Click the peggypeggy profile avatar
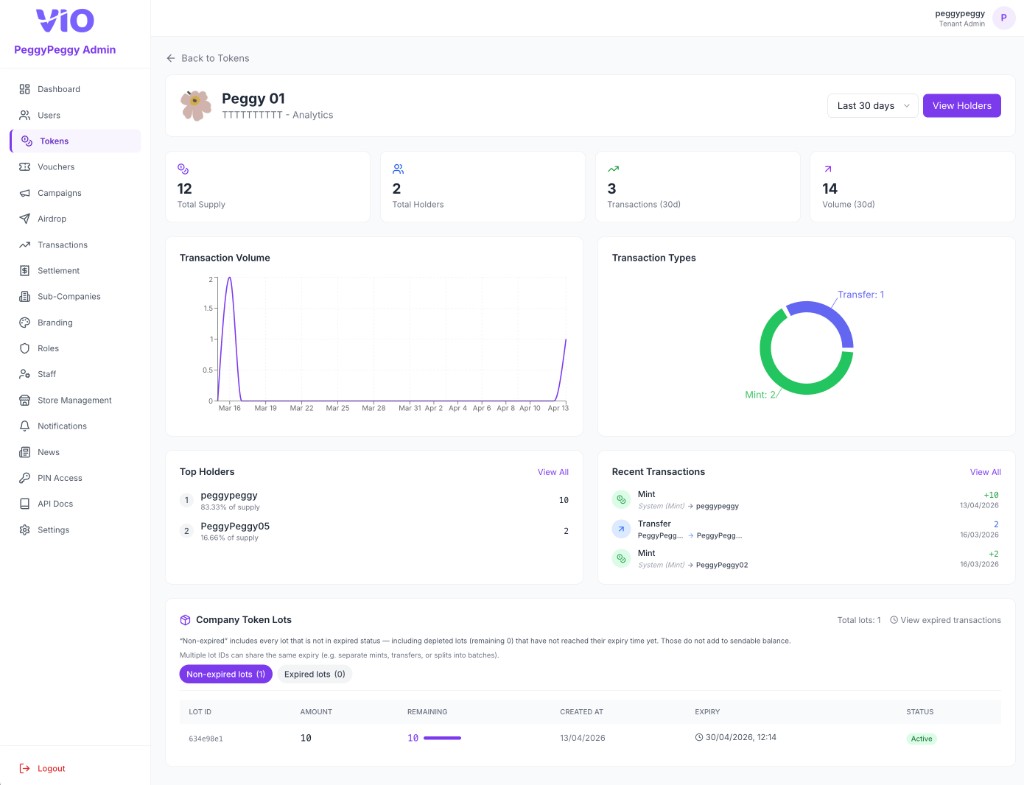 (1003, 18)
